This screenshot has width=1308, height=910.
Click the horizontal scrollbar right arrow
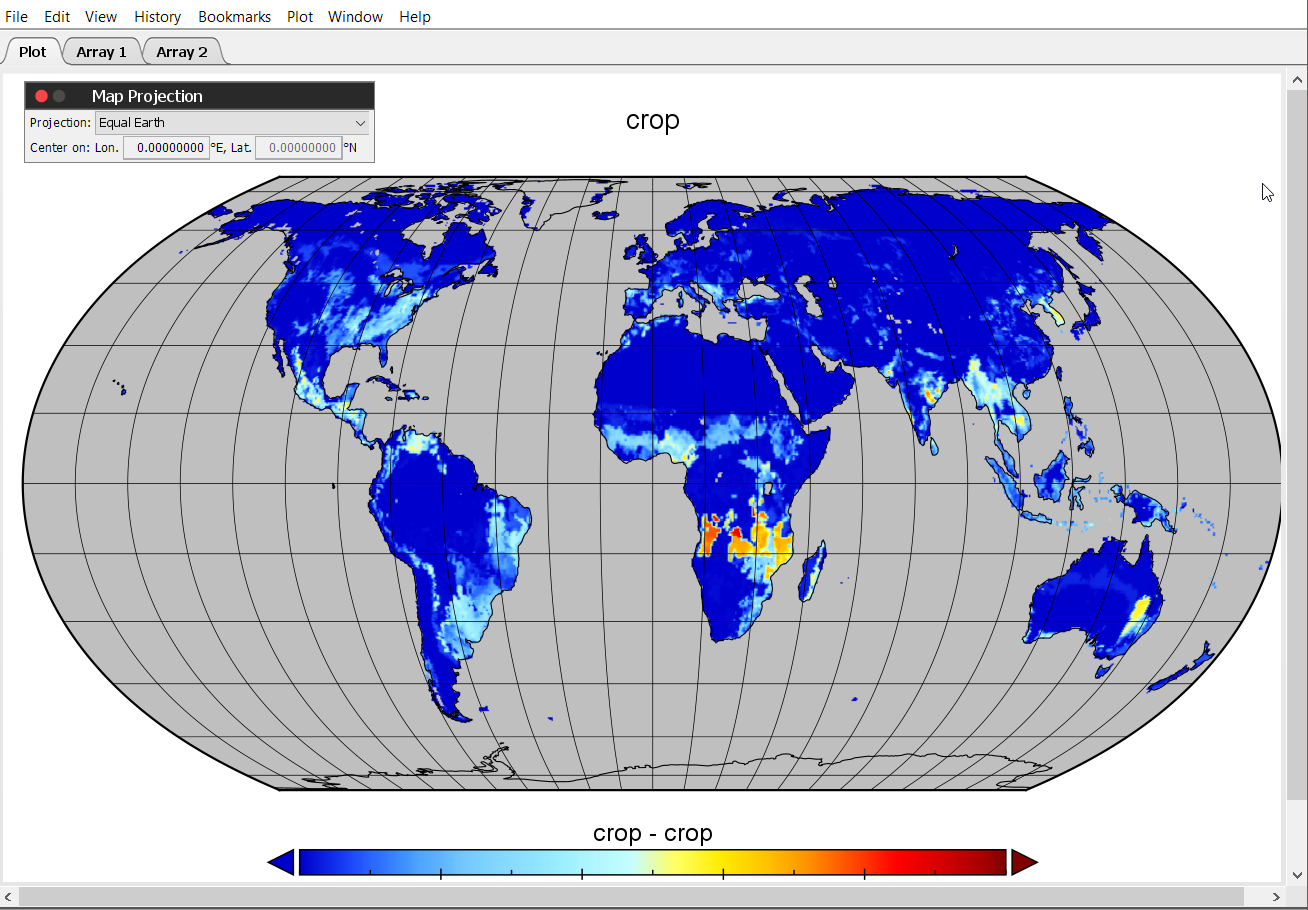(1275, 896)
